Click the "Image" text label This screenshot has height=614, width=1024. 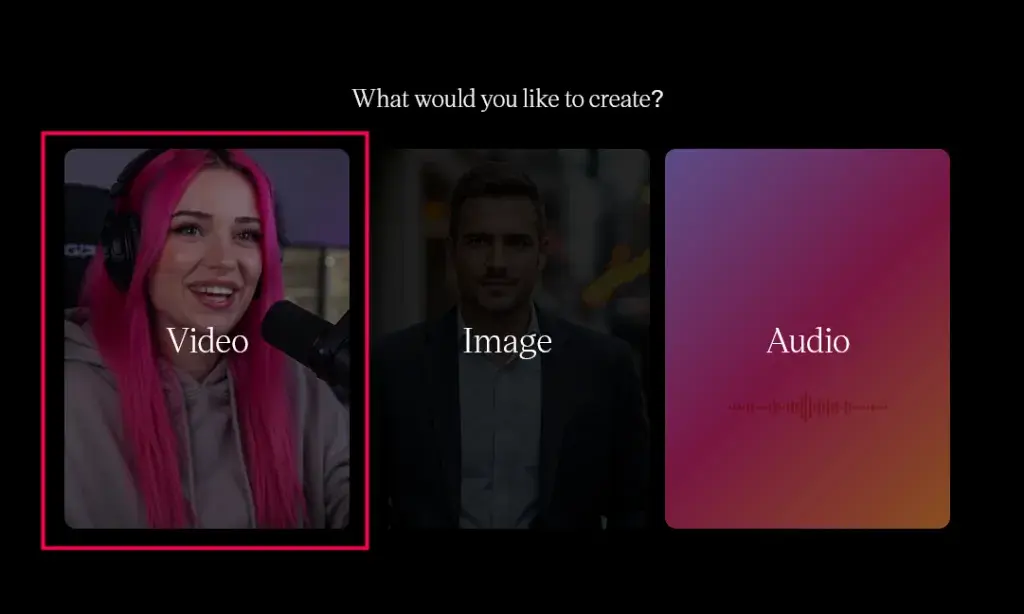[507, 341]
